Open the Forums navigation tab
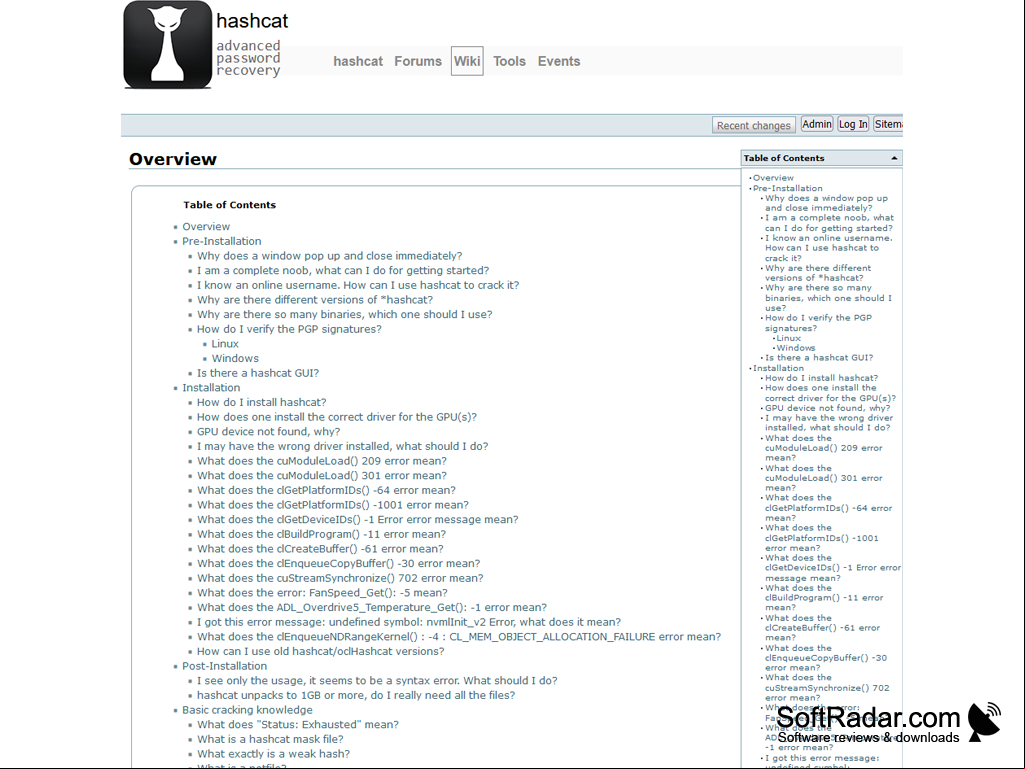 [418, 61]
